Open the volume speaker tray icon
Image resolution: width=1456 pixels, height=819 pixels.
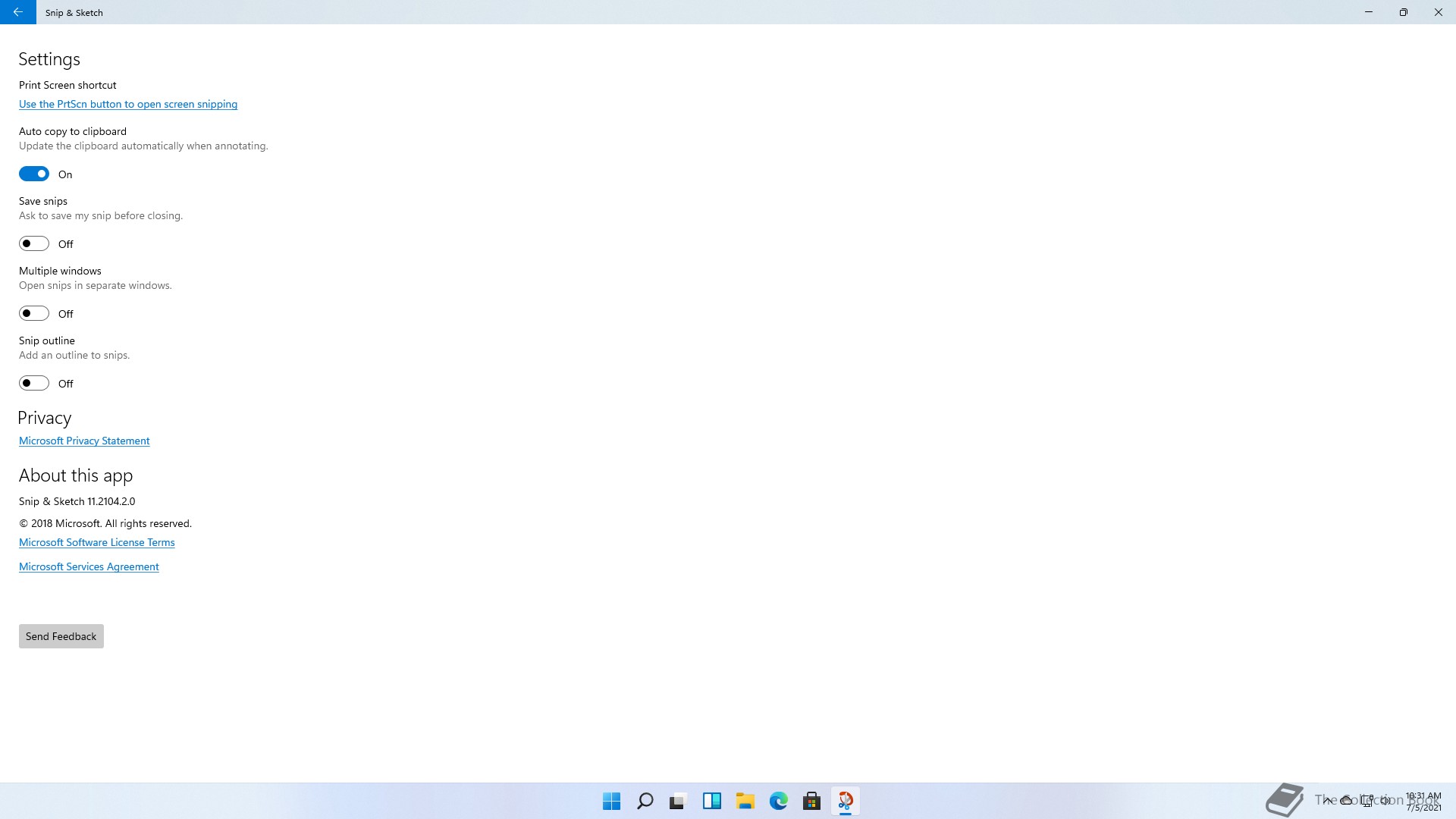[1385, 800]
